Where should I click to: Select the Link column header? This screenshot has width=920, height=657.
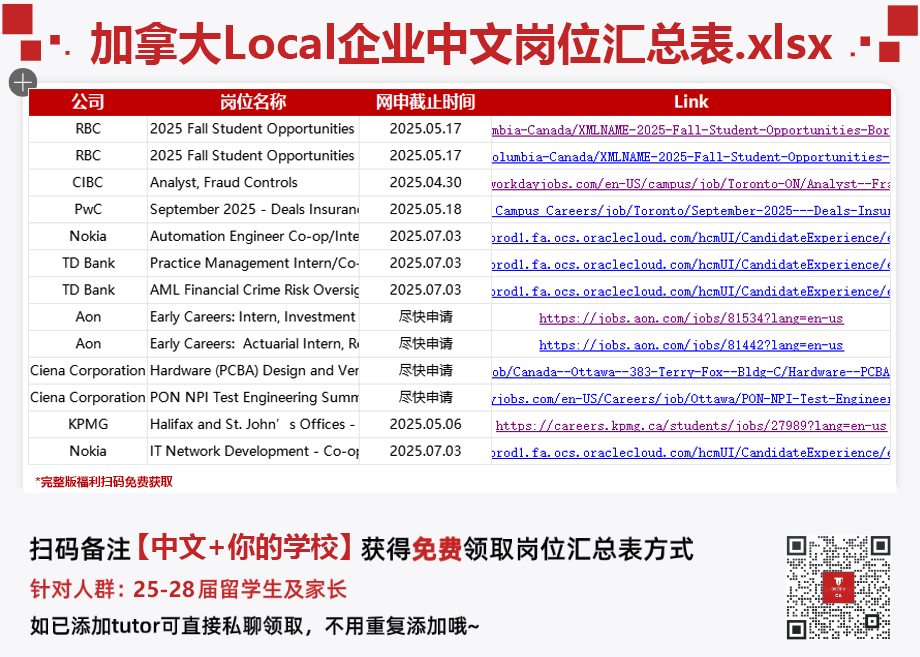691,102
